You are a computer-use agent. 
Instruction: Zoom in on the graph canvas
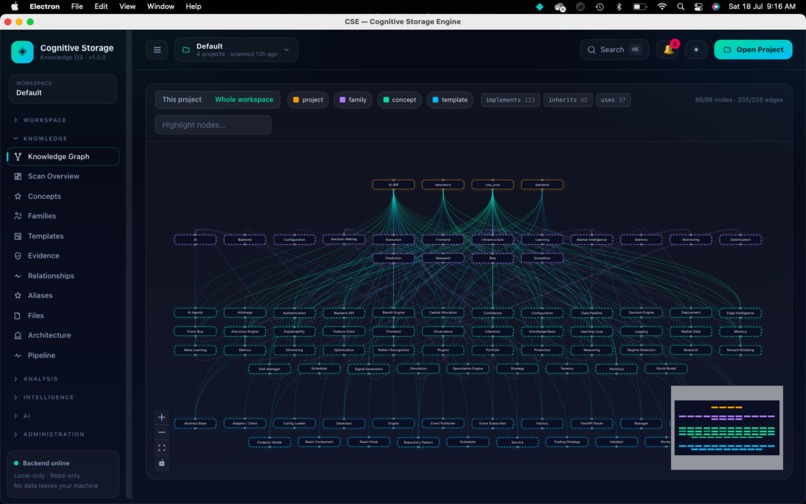(x=161, y=417)
